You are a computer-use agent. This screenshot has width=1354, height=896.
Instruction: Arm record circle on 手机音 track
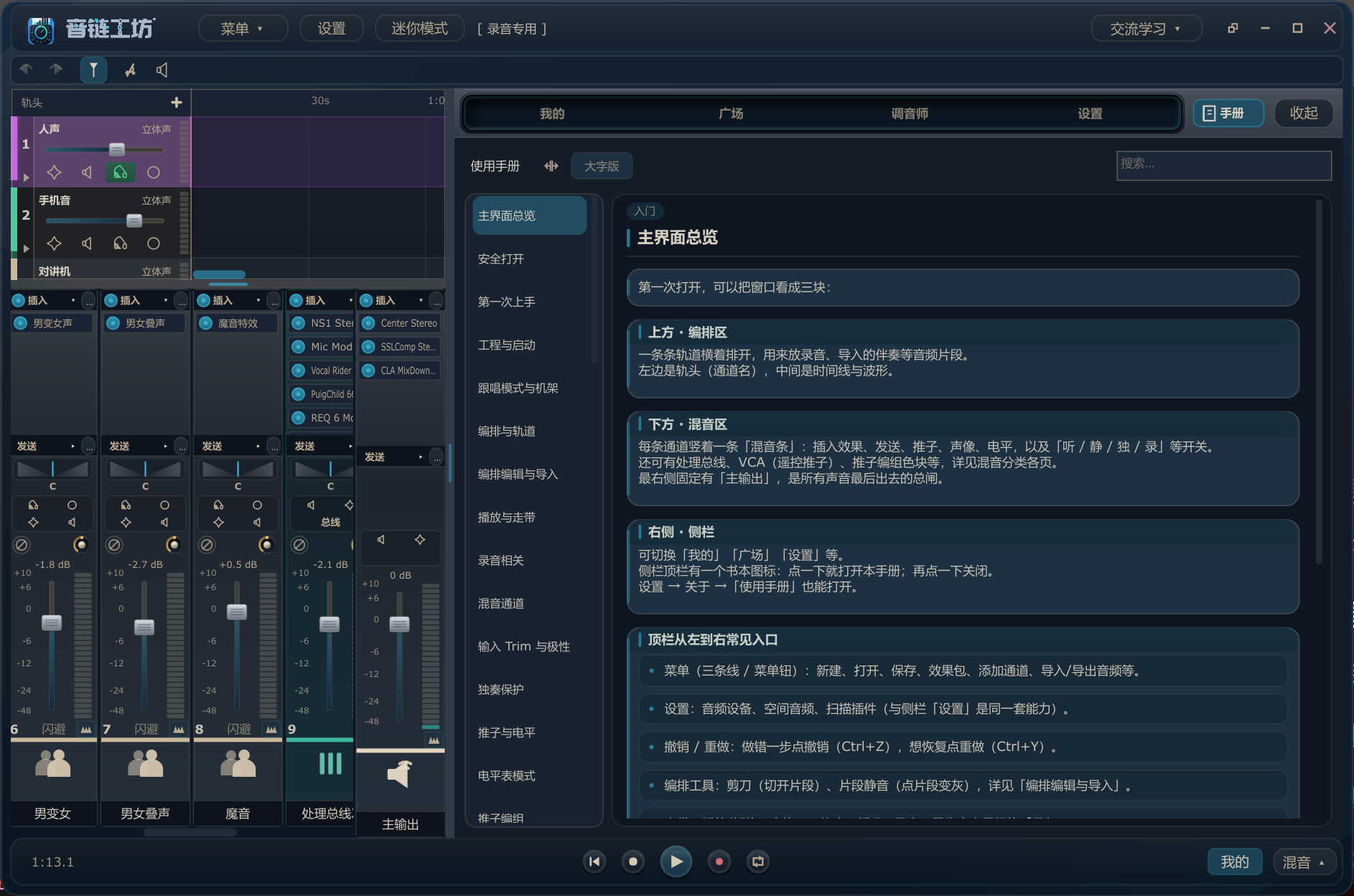point(154,243)
